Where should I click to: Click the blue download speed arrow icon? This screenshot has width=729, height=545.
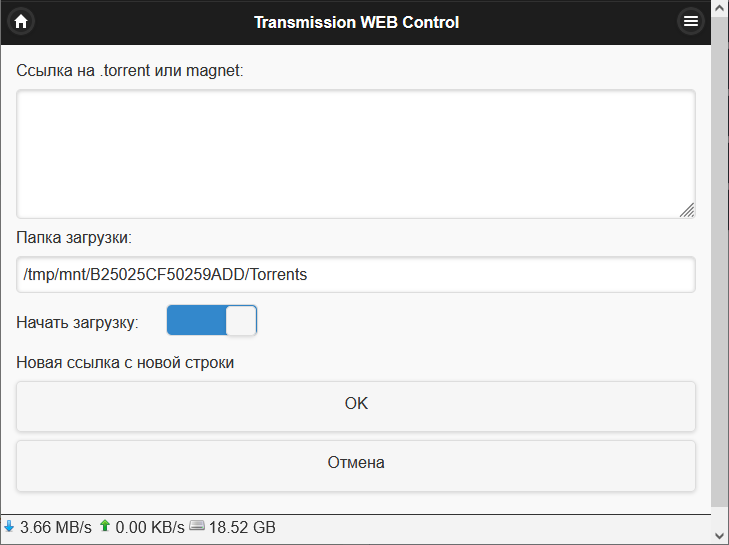pos(9,526)
